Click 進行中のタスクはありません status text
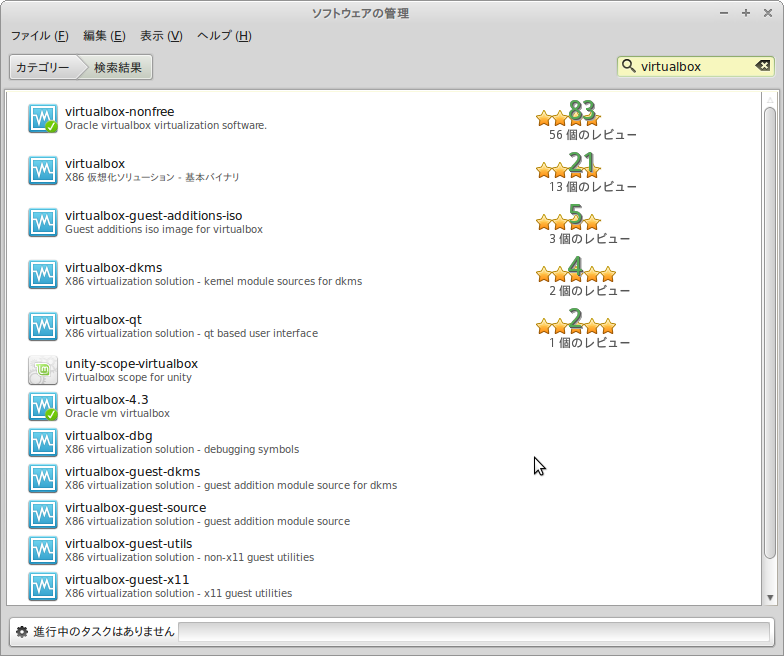 (x=104, y=632)
